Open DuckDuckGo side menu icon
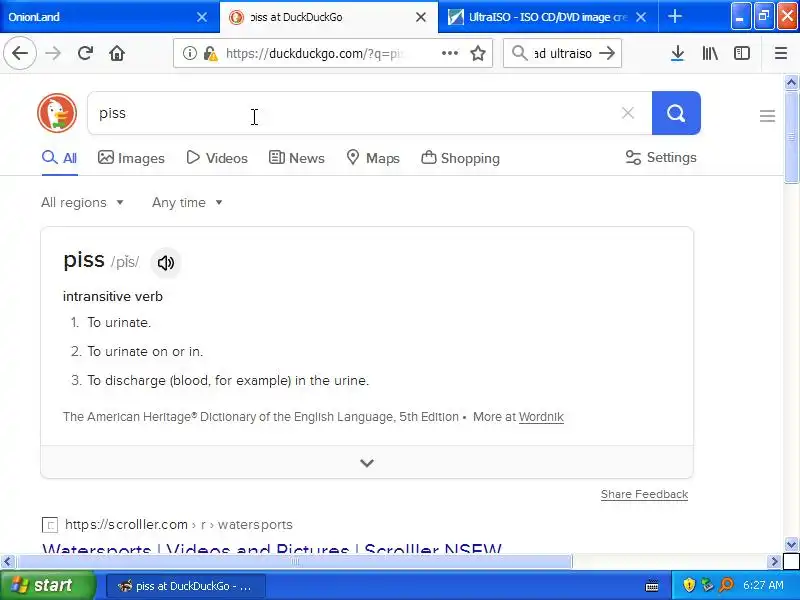 coord(767,116)
